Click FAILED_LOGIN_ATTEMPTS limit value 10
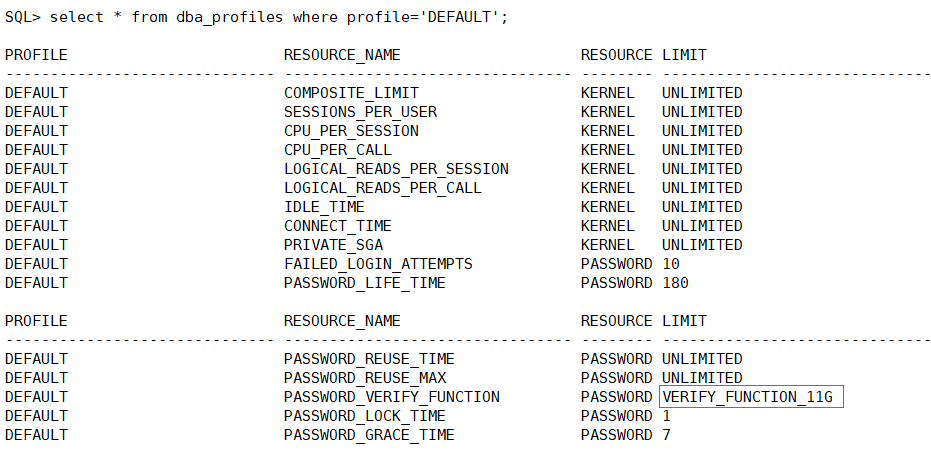Screen dimensions: 931x452 click(671, 264)
